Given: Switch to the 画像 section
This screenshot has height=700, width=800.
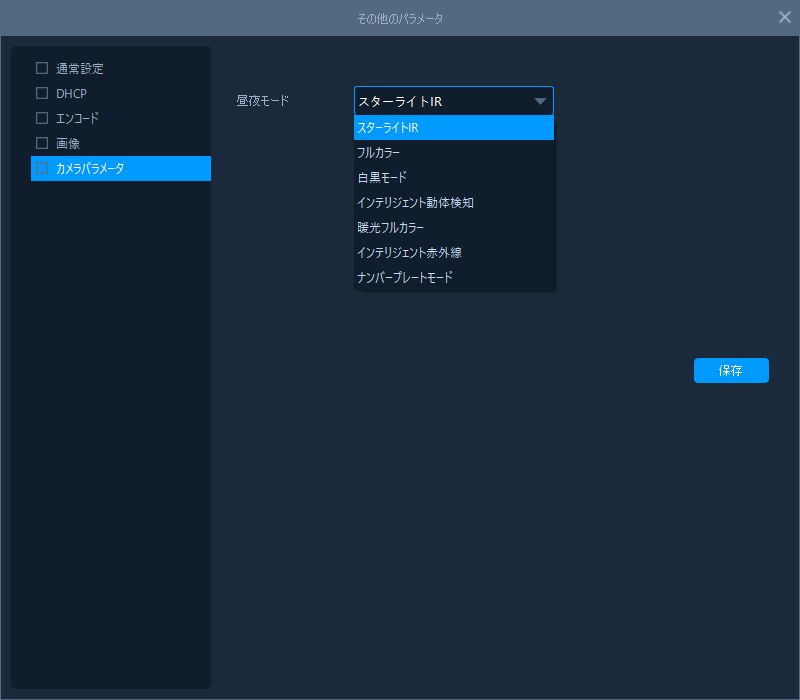Looking at the screenshot, I should 68,144.
